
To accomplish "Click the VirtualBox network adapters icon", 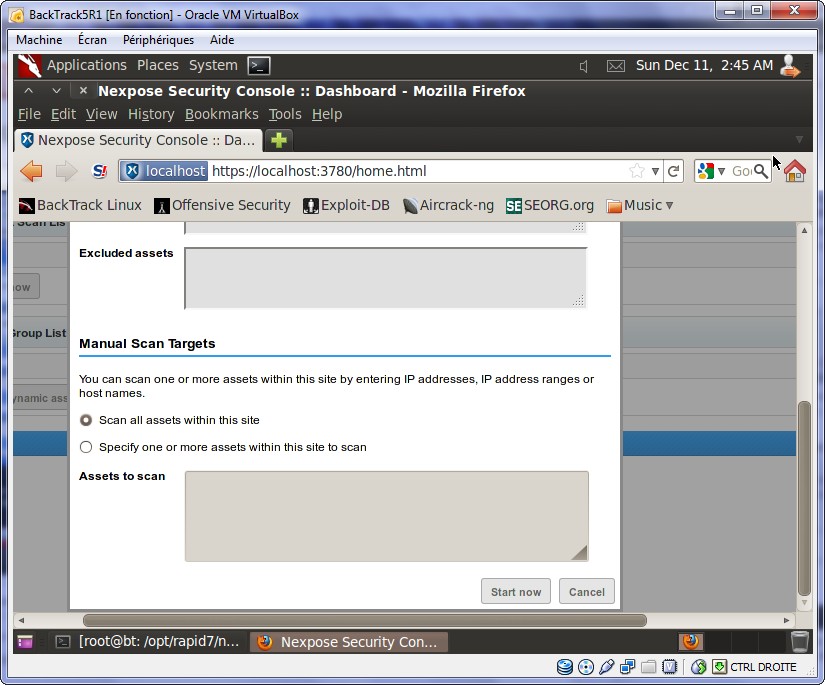I will 628,667.
